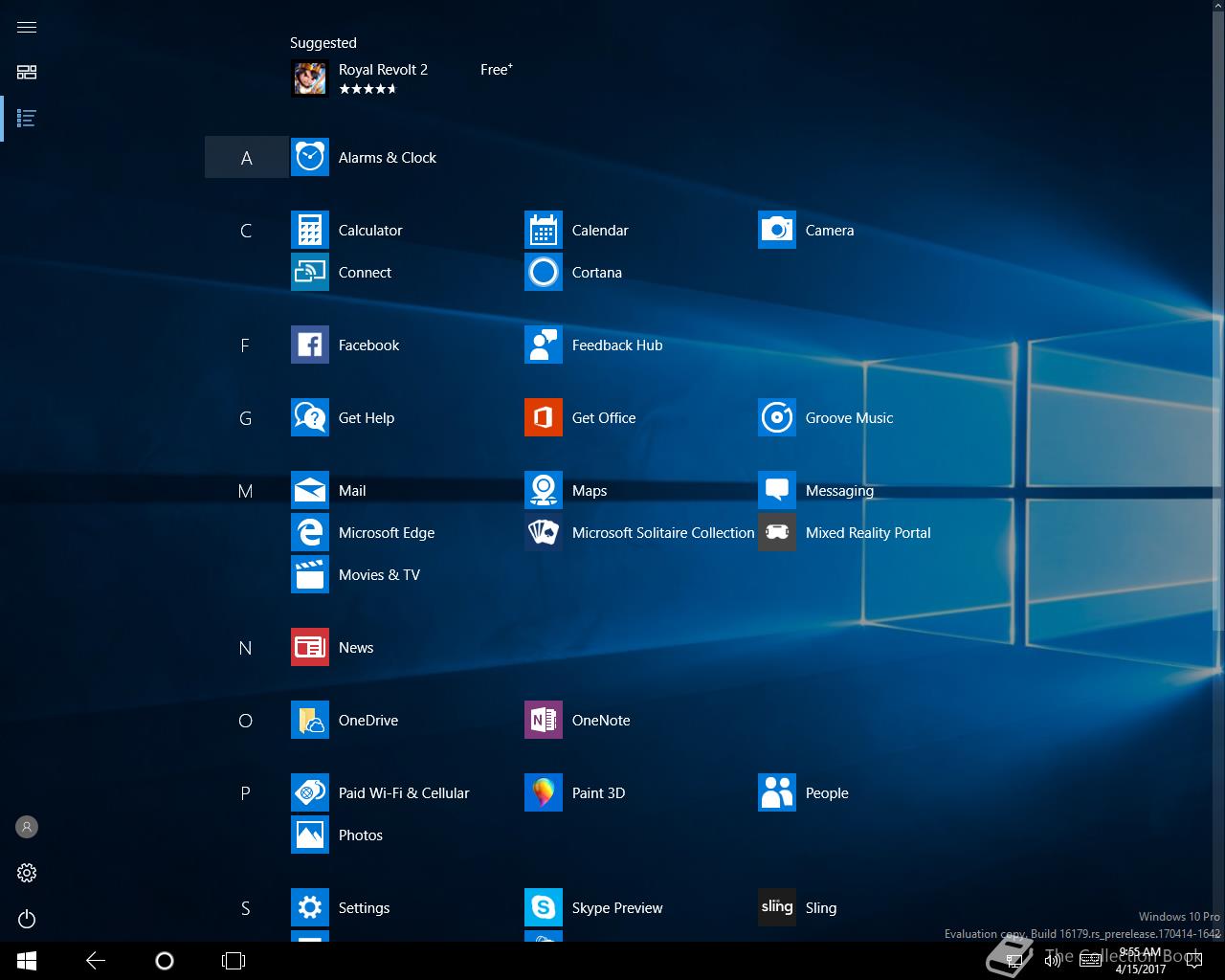Click the letter M group header
Viewport: 1225px width, 980px height.
click(246, 491)
